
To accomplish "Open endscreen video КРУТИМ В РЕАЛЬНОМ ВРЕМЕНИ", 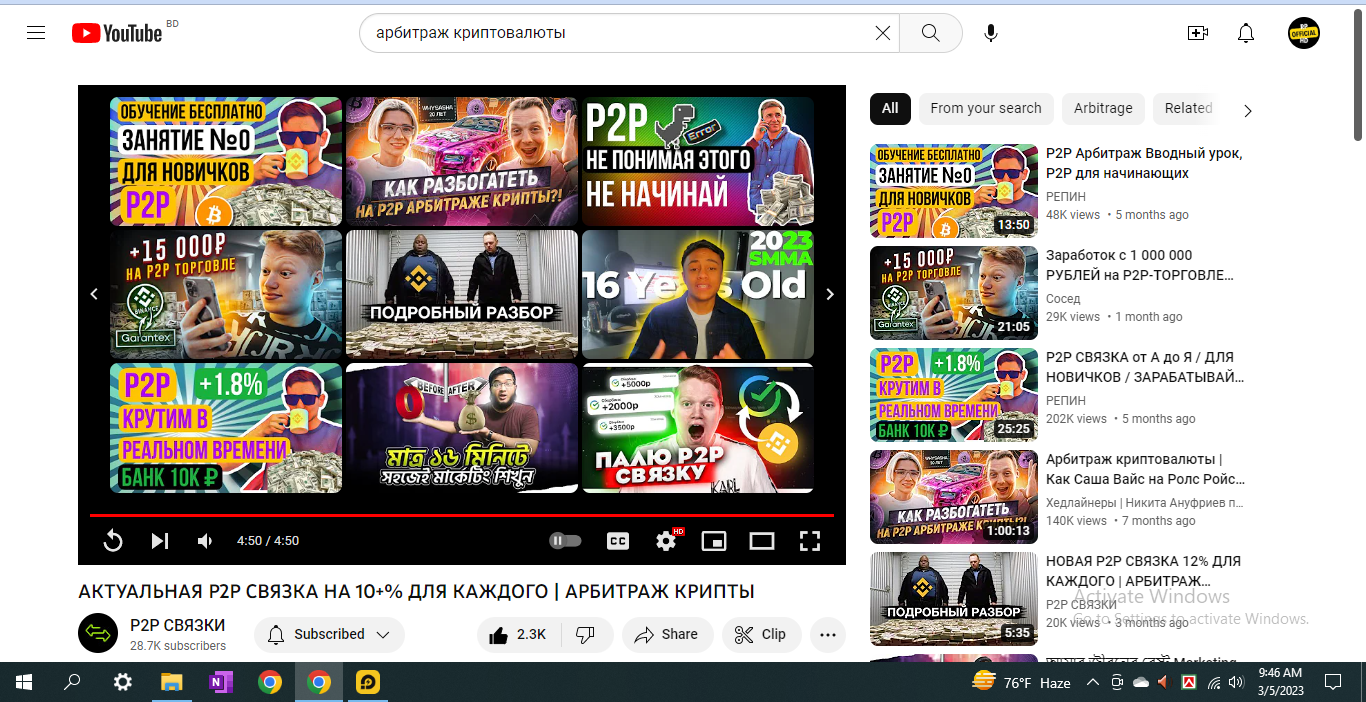I will tap(226, 428).
